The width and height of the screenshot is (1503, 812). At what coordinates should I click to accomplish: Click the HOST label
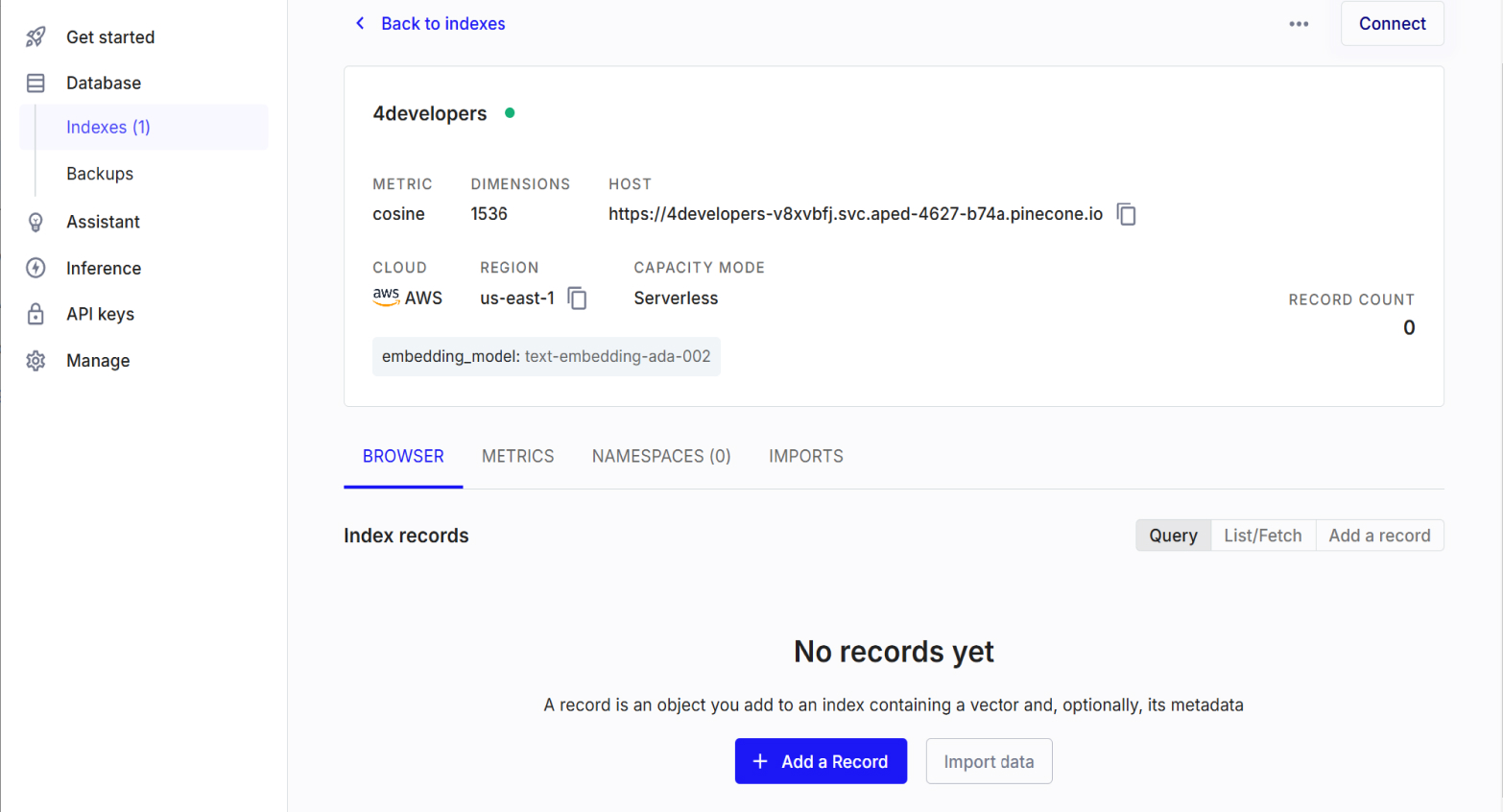coord(630,184)
